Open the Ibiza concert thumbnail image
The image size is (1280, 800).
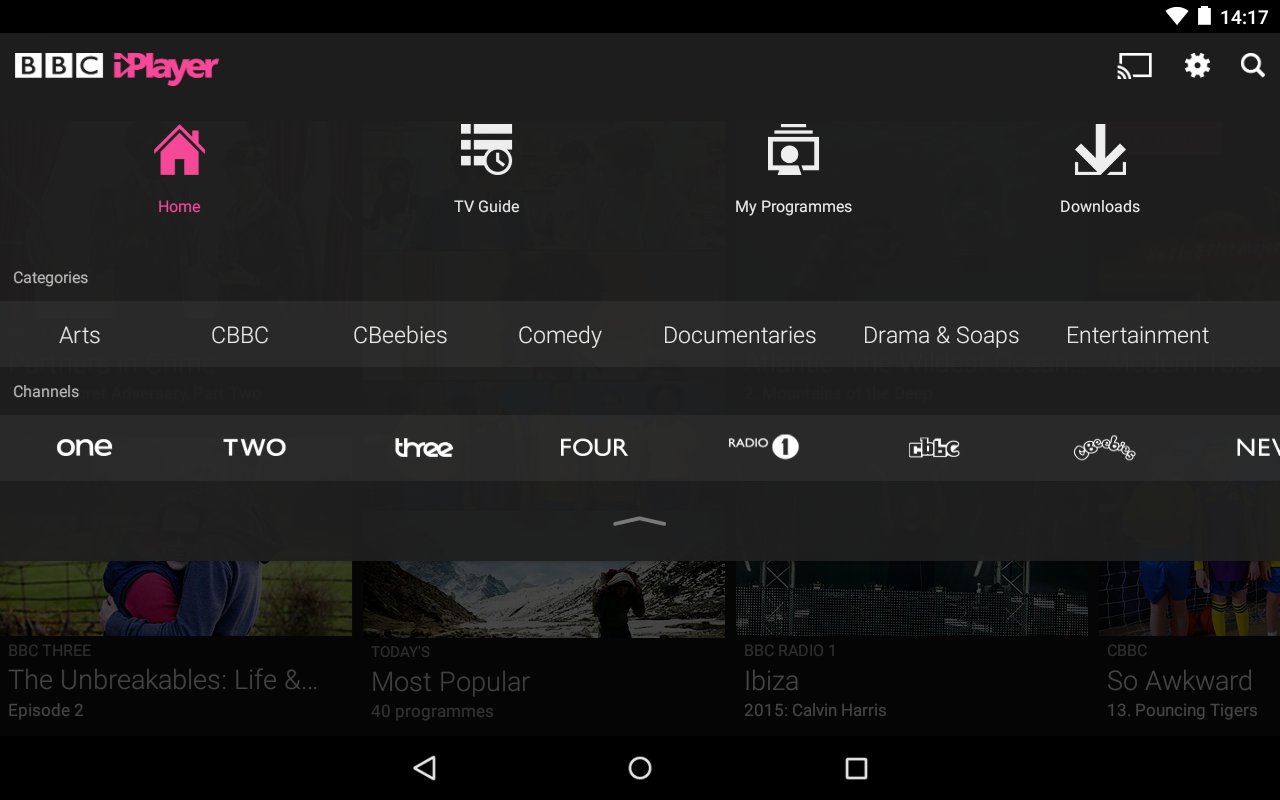(912, 598)
